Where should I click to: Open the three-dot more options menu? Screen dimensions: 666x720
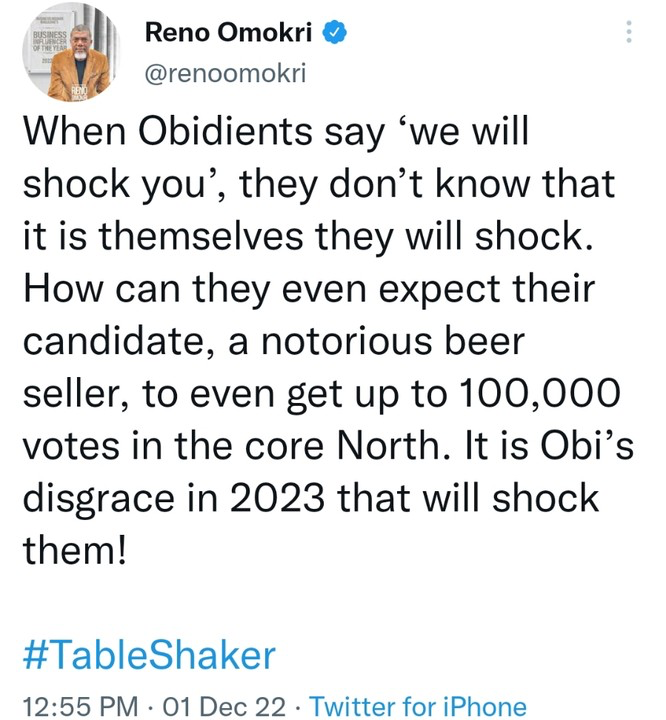coord(628,33)
